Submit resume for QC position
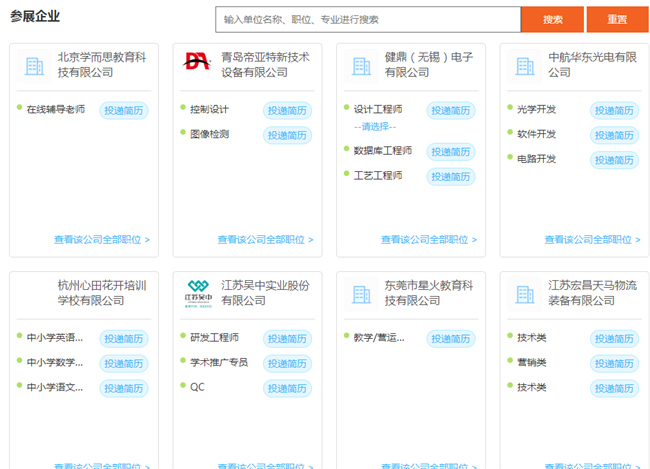The height and width of the screenshot is (469, 650). (287, 389)
